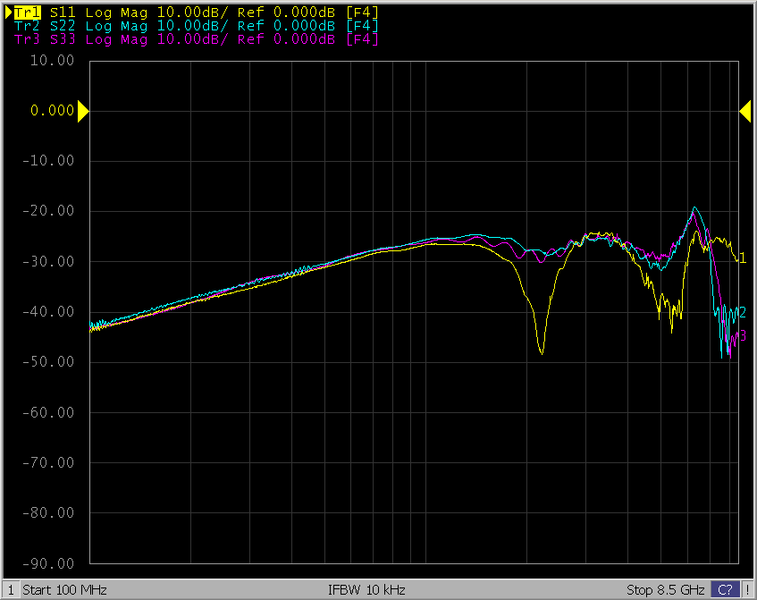The height and width of the screenshot is (600, 757).
Task: Select the yellow trace 1 end marker
Action: point(742,258)
